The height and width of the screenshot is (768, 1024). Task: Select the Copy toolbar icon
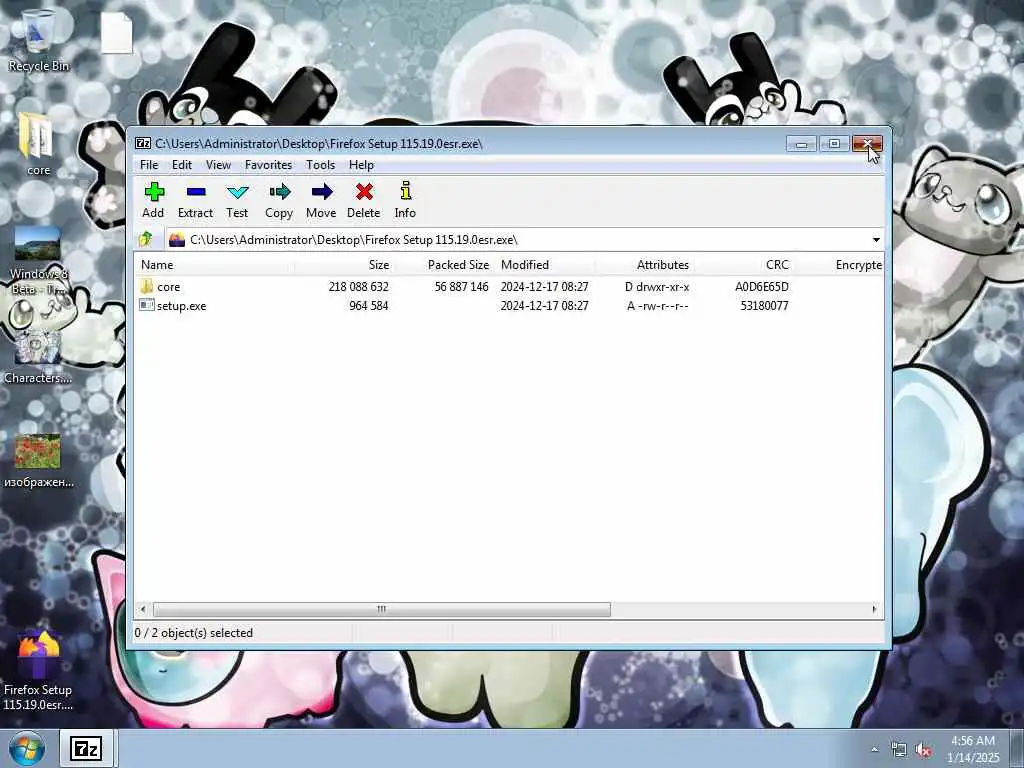pyautogui.click(x=279, y=200)
